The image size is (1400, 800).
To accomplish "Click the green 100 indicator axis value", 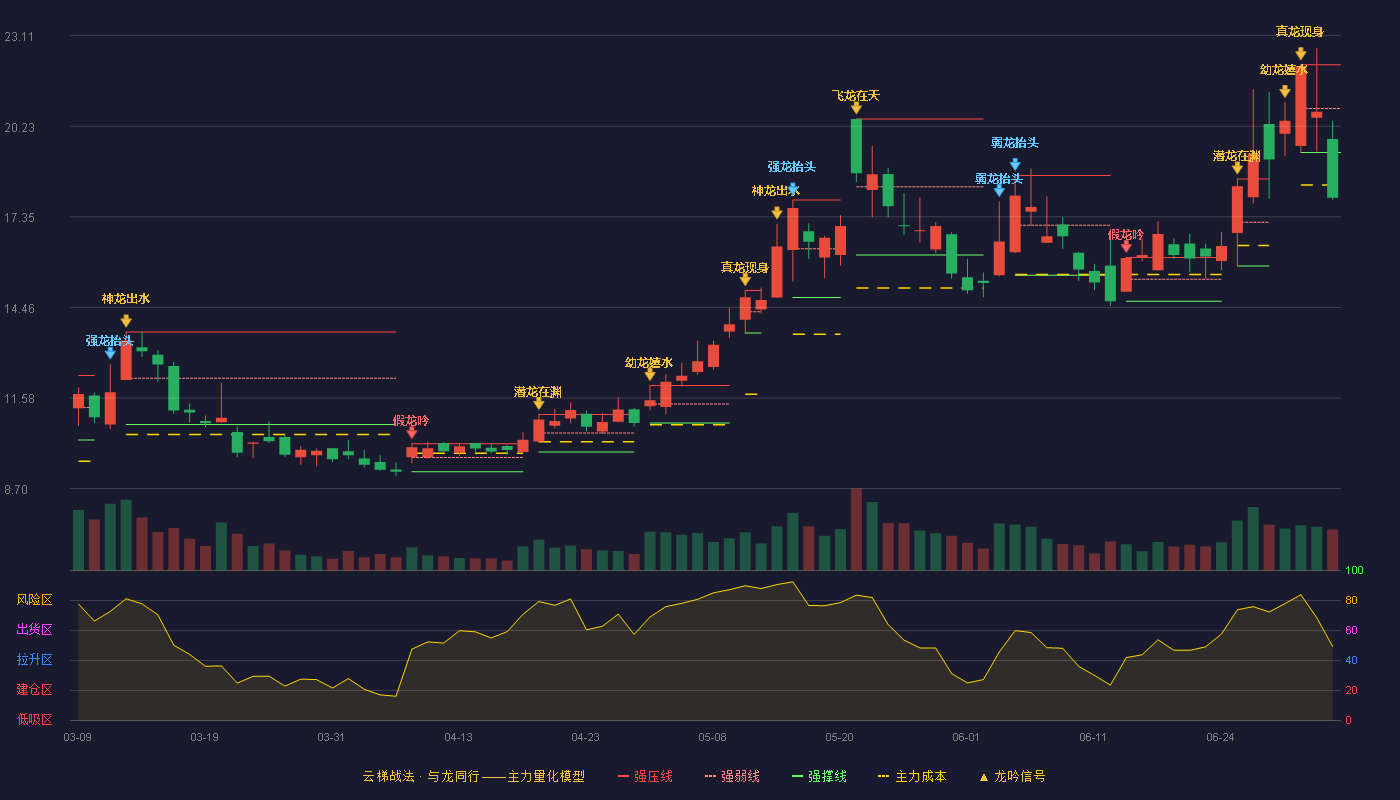I will click(x=1354, y=571).
